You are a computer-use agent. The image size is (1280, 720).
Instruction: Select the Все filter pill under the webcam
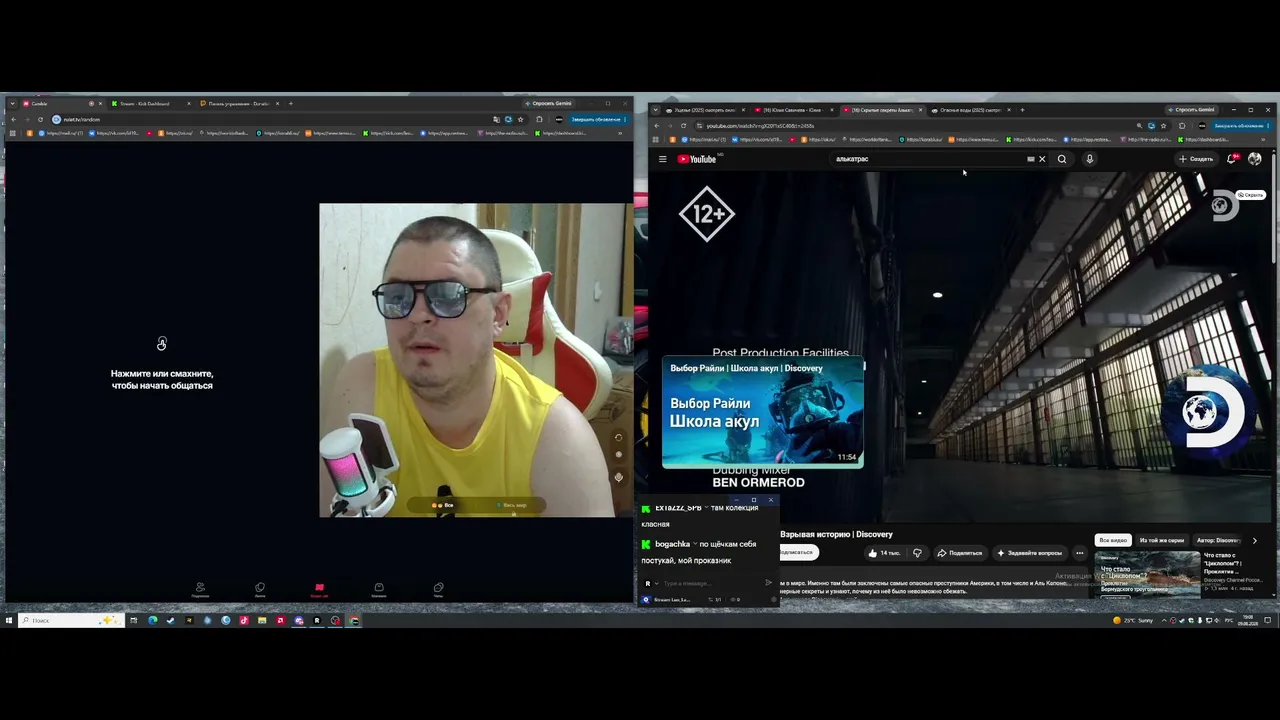click(443, 505)
